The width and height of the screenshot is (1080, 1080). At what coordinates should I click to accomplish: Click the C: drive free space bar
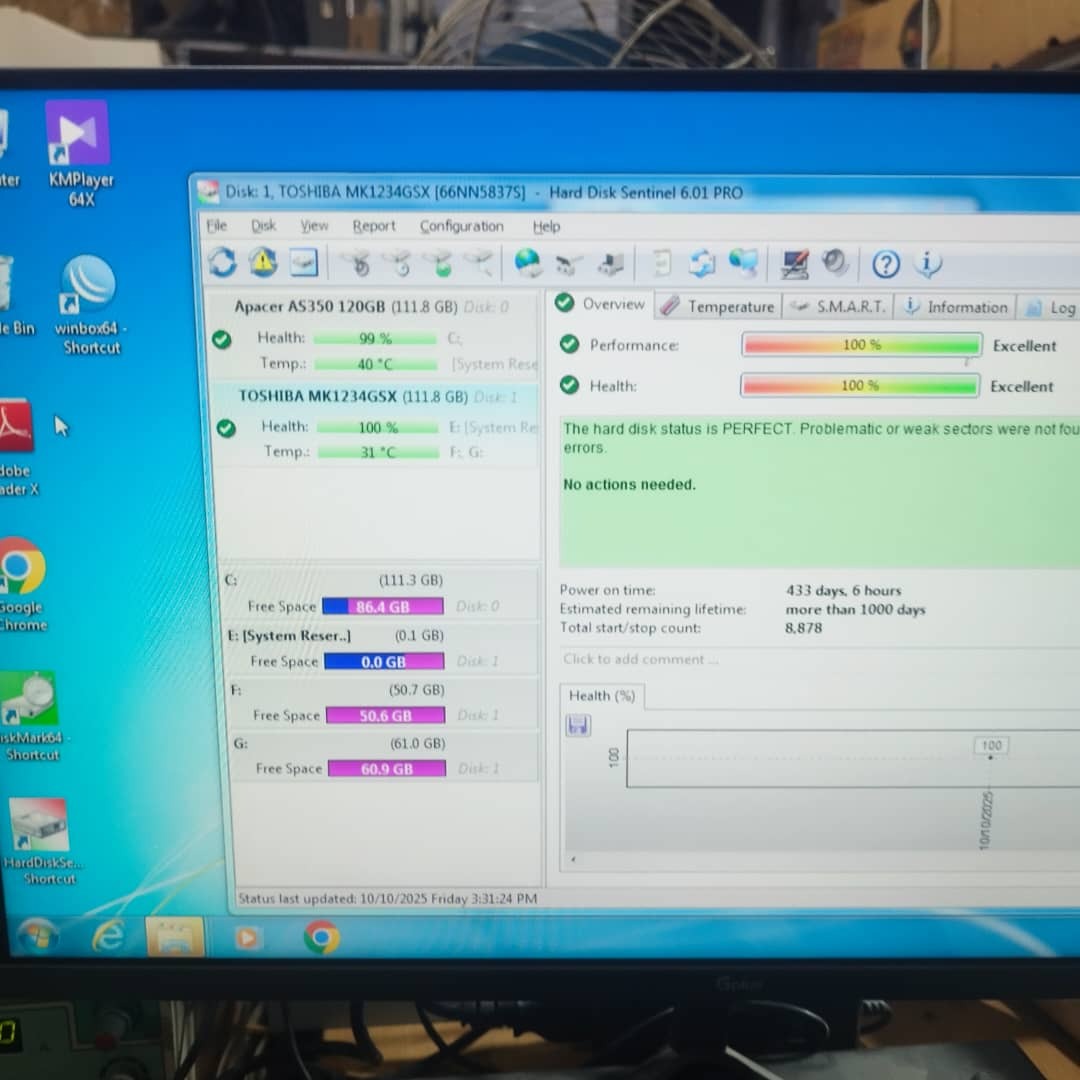click(383, 607)
